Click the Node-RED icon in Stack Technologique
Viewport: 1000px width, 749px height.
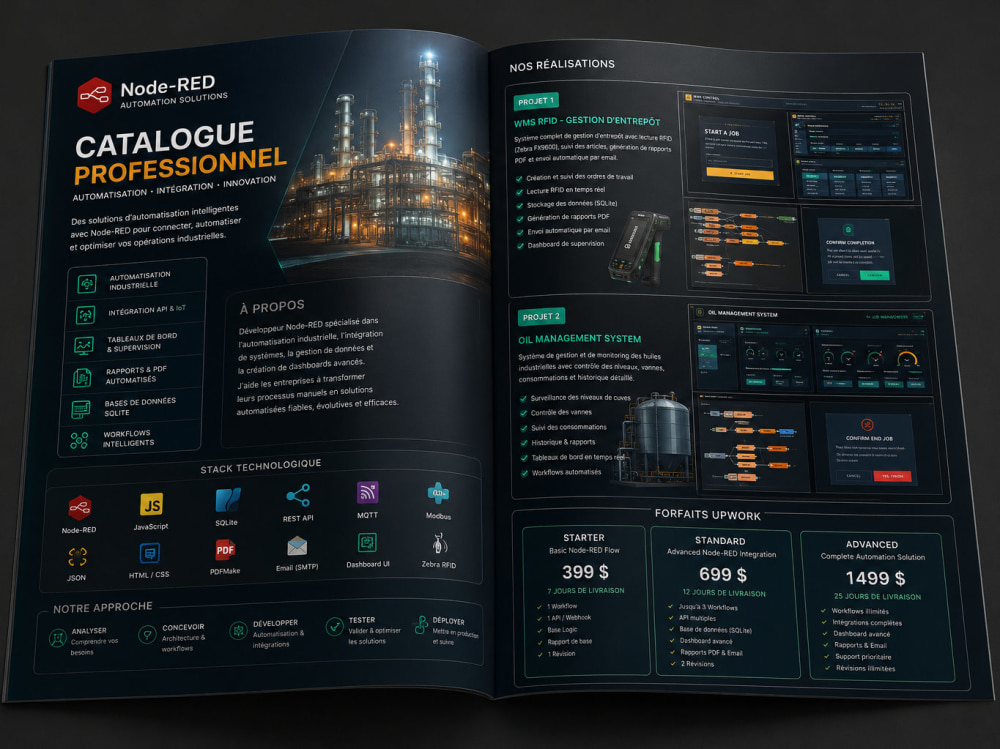[x=80, y=508]
